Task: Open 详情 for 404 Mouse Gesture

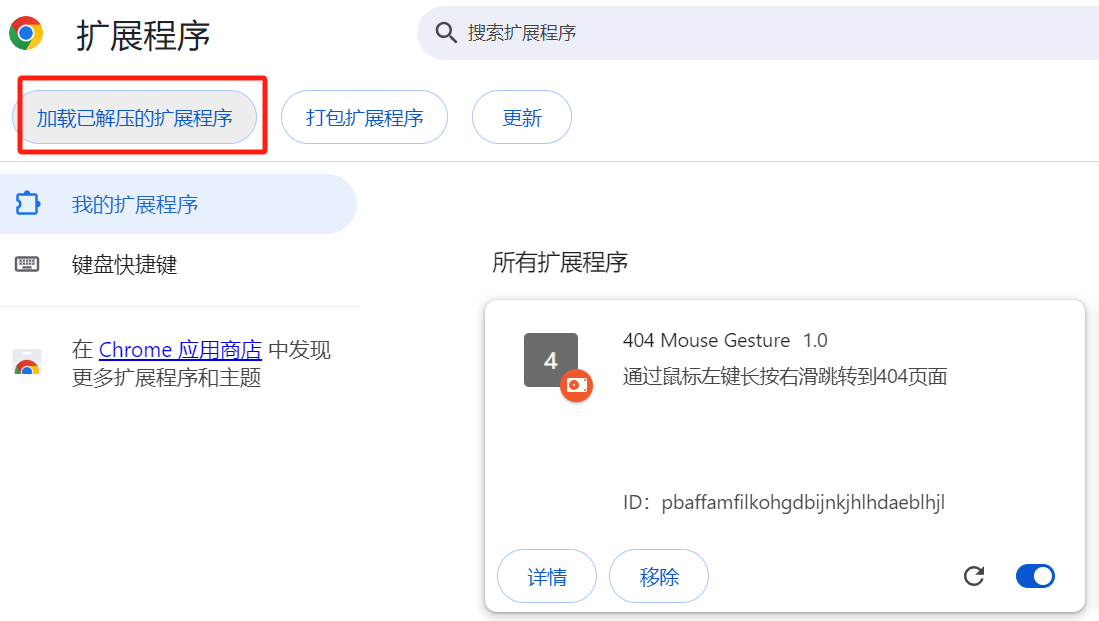Action: pos(547,576)
